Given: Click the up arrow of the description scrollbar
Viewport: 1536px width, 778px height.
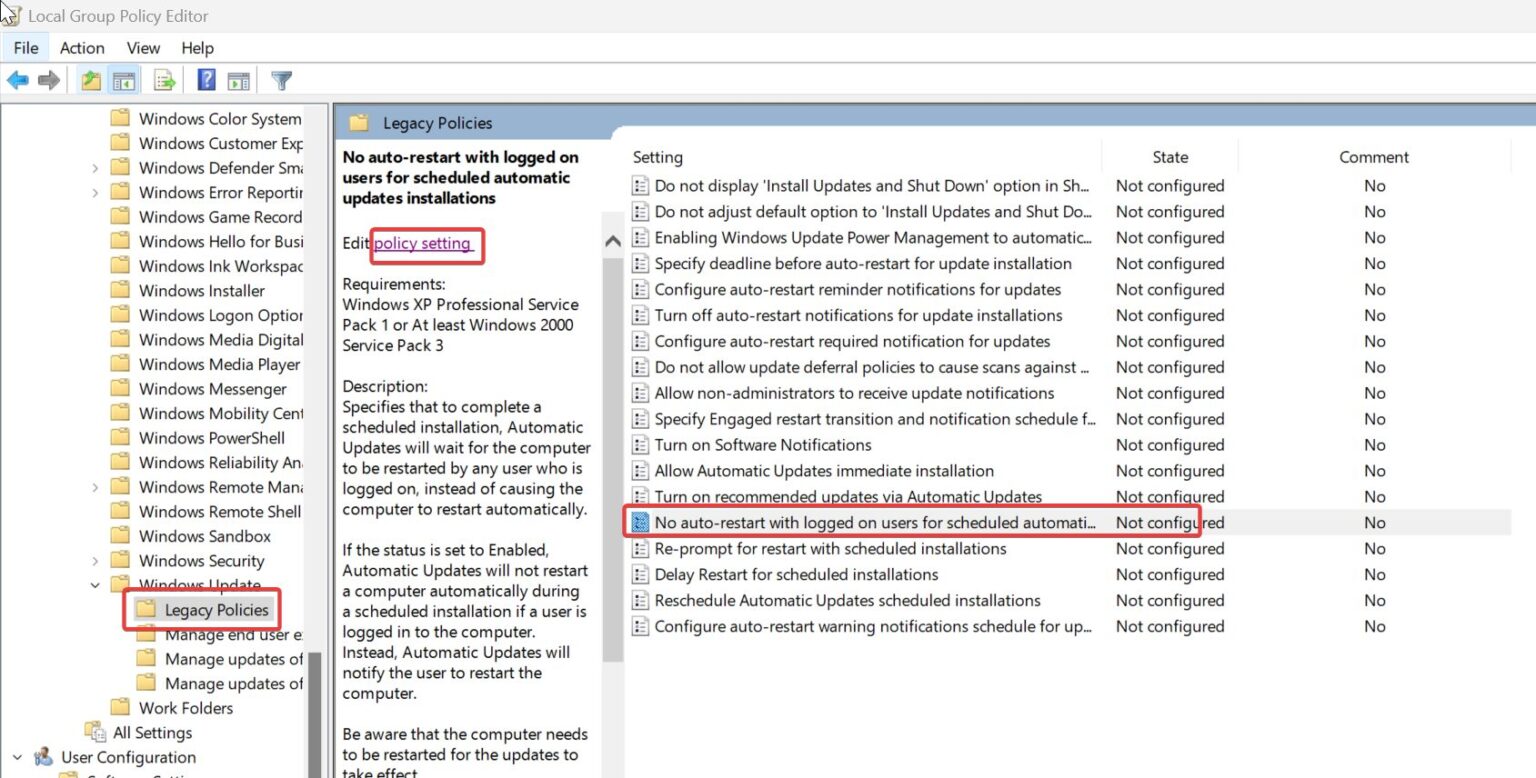Looking at the screenshot, I should coord(611,240).
